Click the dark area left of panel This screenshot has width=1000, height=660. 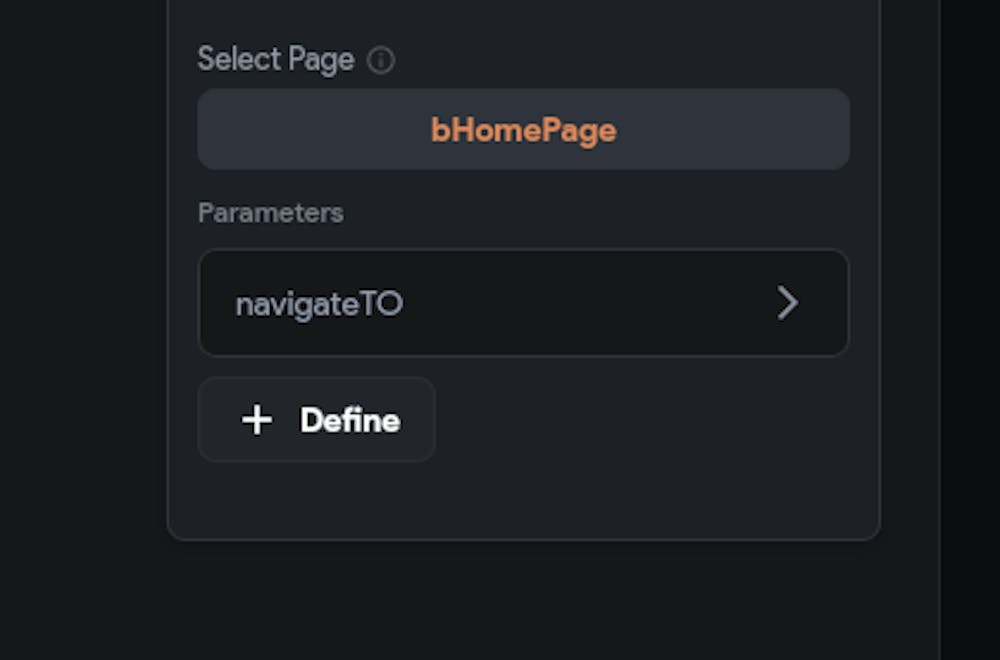[x=80, y=300]
